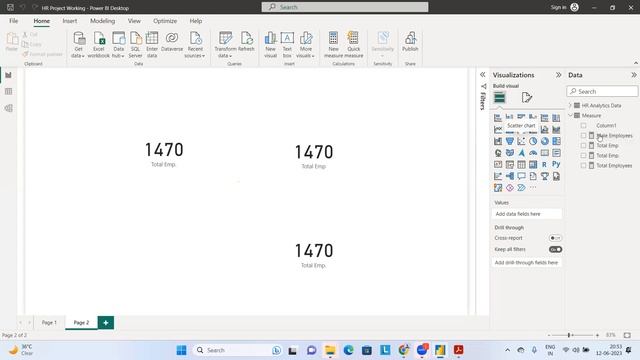Image resolution: width=640 pixels, height=360 pixels.
Task: Switch to the Insert ribbon tab
Action: pos(70,21)
